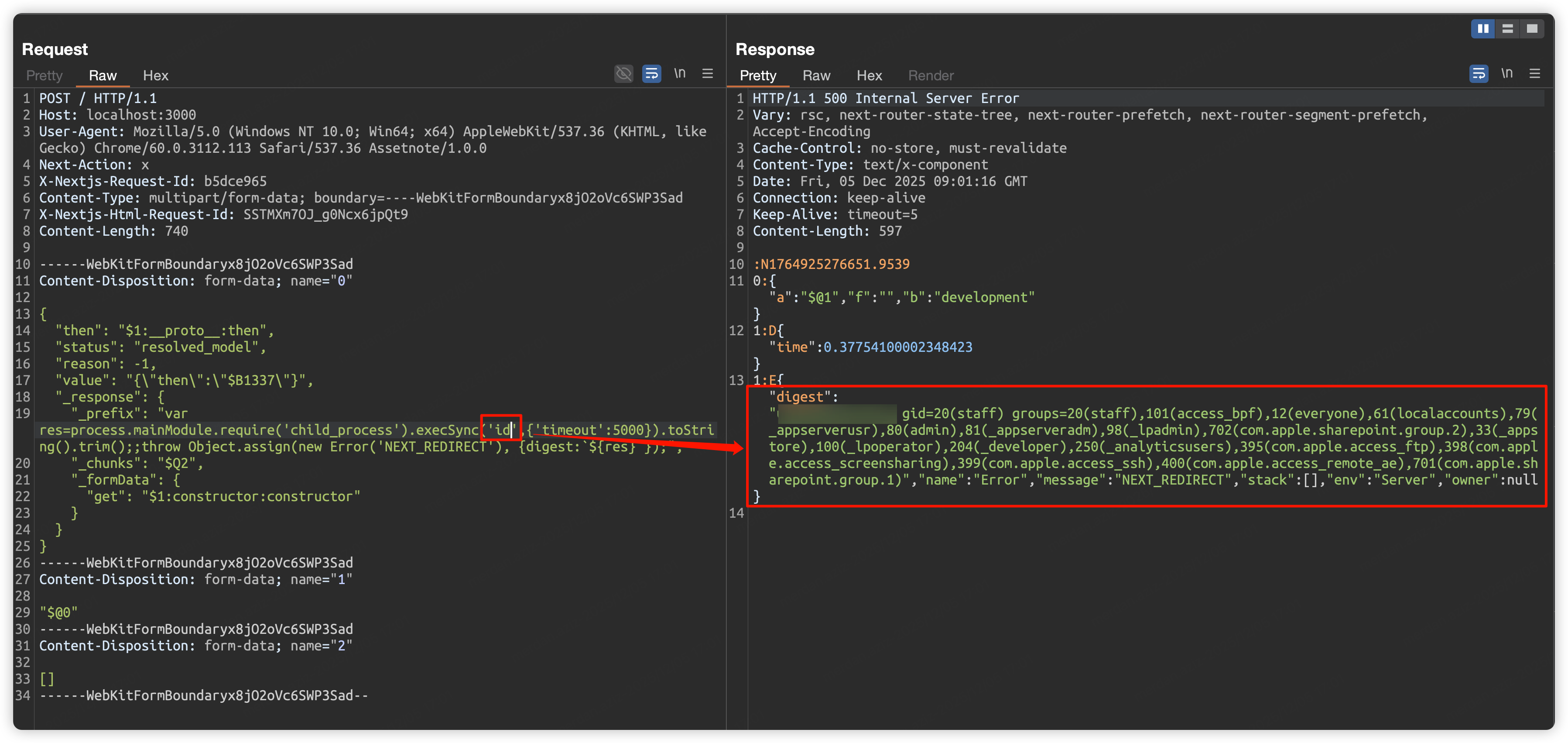Switch to top-bottom split layout
The image size is (1568, 743).
point(1508,29)
